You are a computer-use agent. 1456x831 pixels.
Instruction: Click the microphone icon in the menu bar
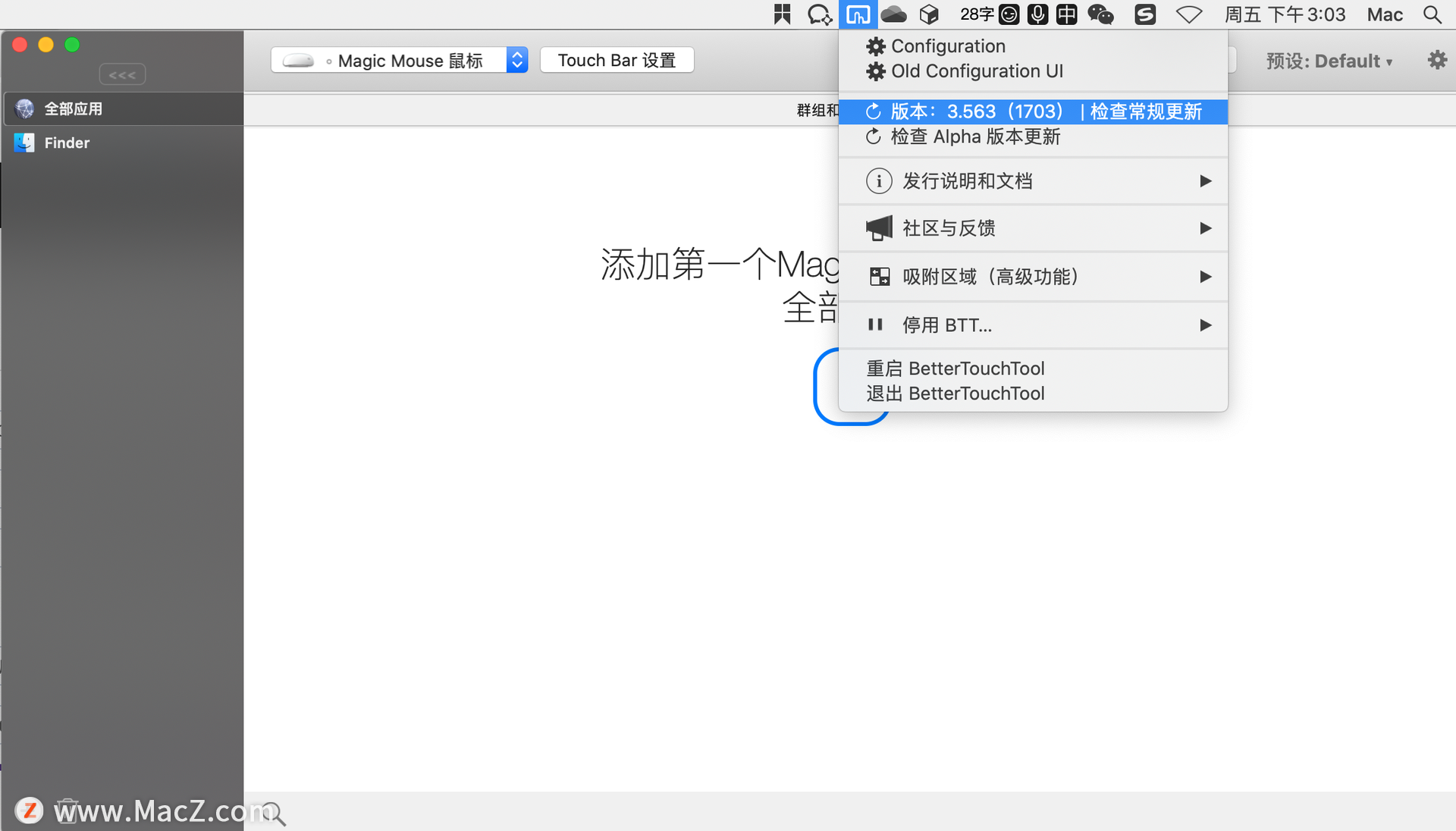pyautogui.click(x=1037, y=14)
